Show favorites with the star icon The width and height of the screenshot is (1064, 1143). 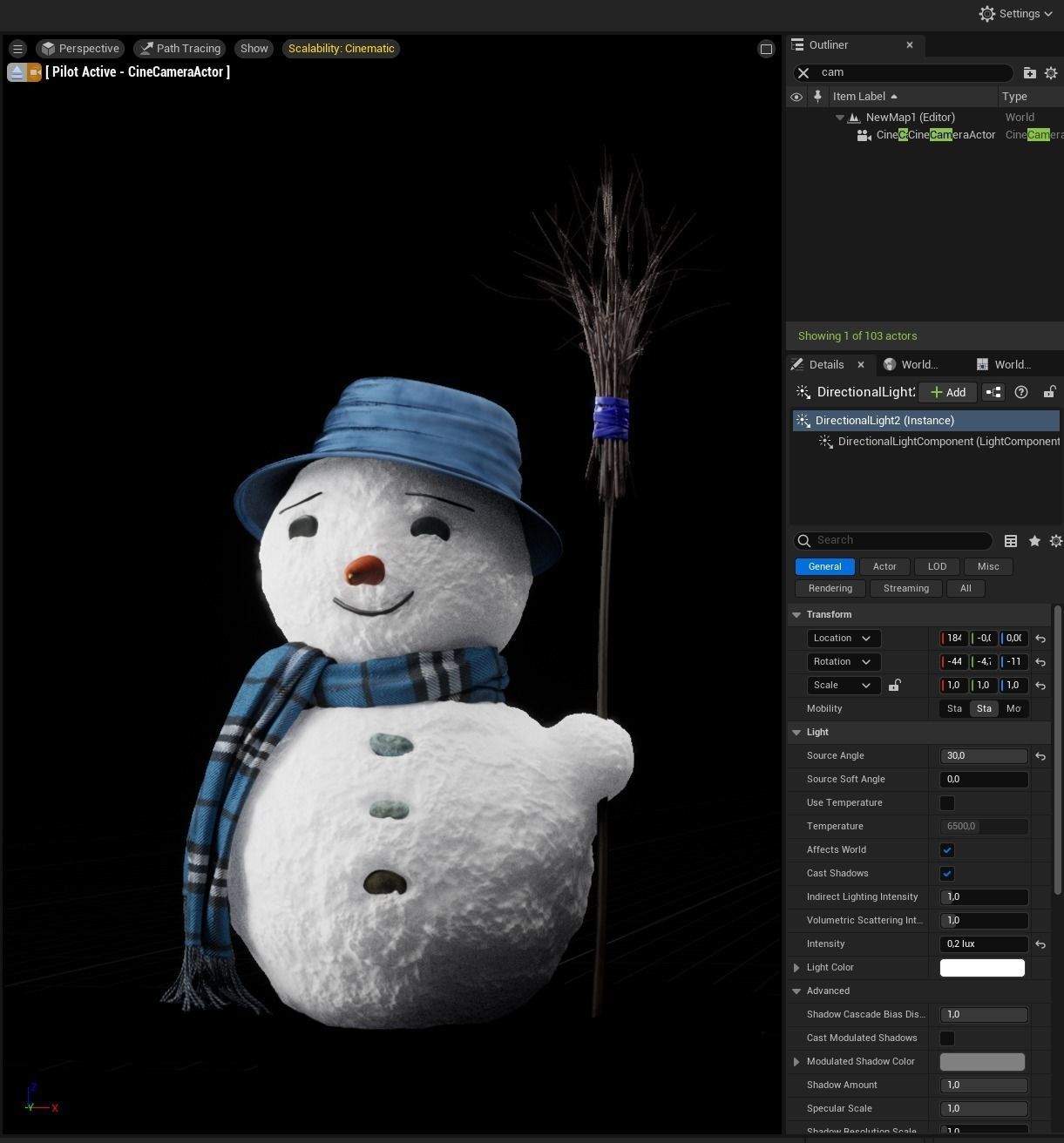click(1034, 541)
